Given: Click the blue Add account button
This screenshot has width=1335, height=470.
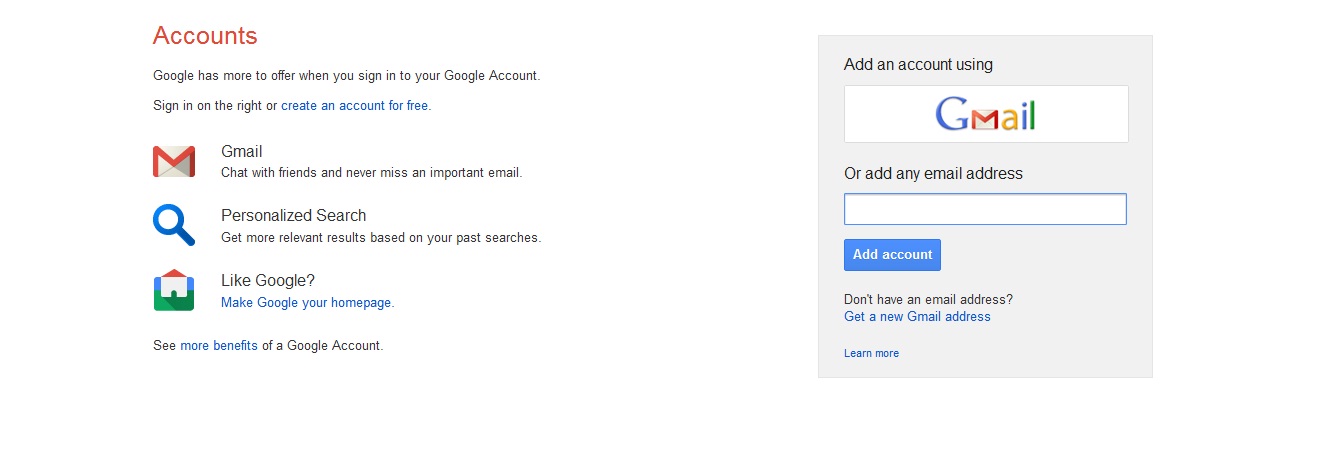Looking at the screenshot, I should click(892, 255).
